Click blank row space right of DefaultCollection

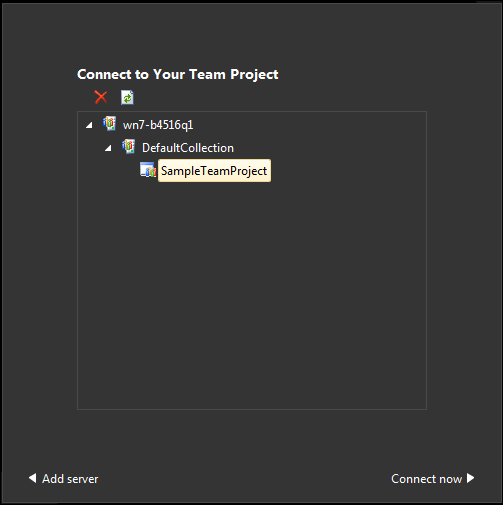pos(330,148)
